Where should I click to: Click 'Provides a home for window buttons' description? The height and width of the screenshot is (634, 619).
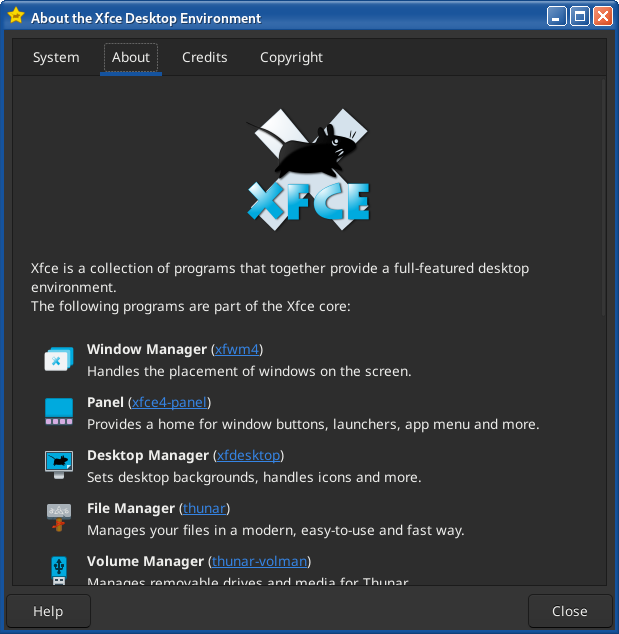tap(313, 425)
